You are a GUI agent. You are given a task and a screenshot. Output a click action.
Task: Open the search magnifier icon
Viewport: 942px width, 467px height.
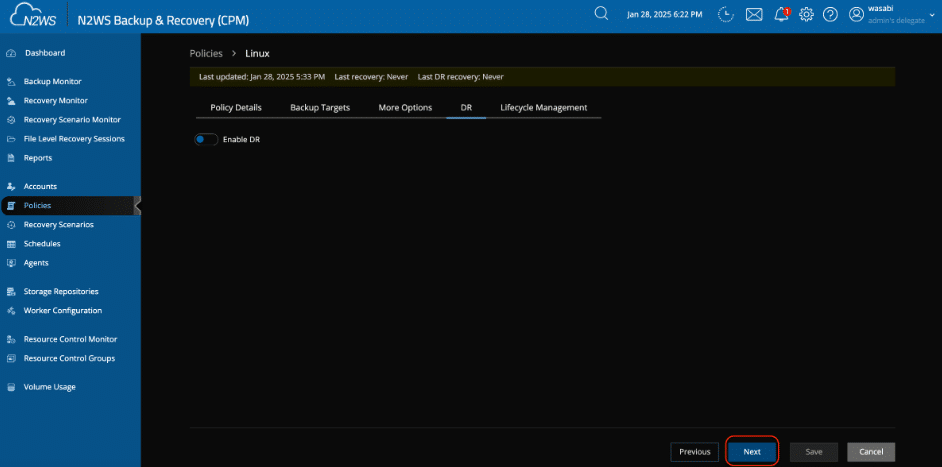coord(601,13)
